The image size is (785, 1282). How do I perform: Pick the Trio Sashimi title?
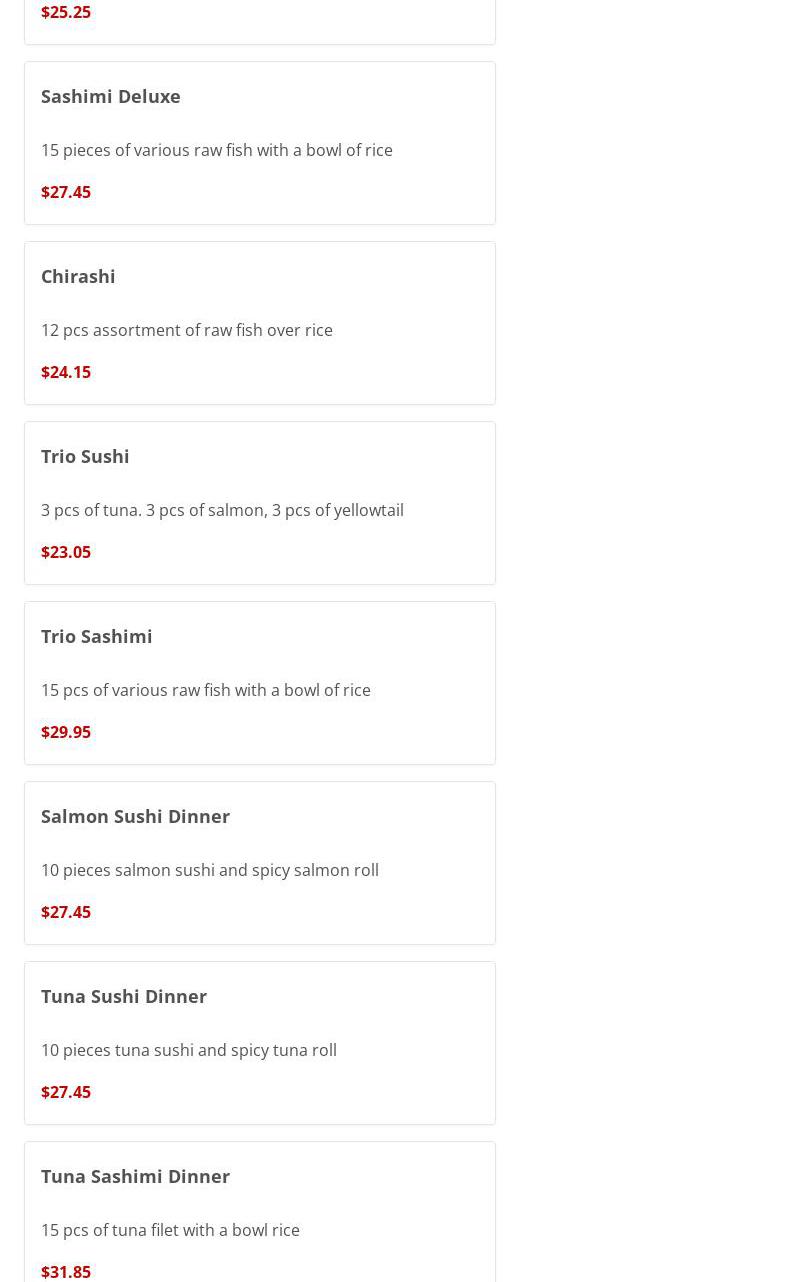tap(97, 636)
